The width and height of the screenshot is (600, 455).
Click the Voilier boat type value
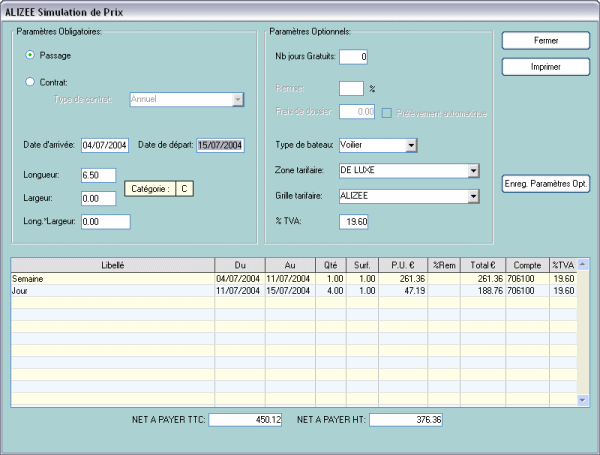(x=351, y=145)
